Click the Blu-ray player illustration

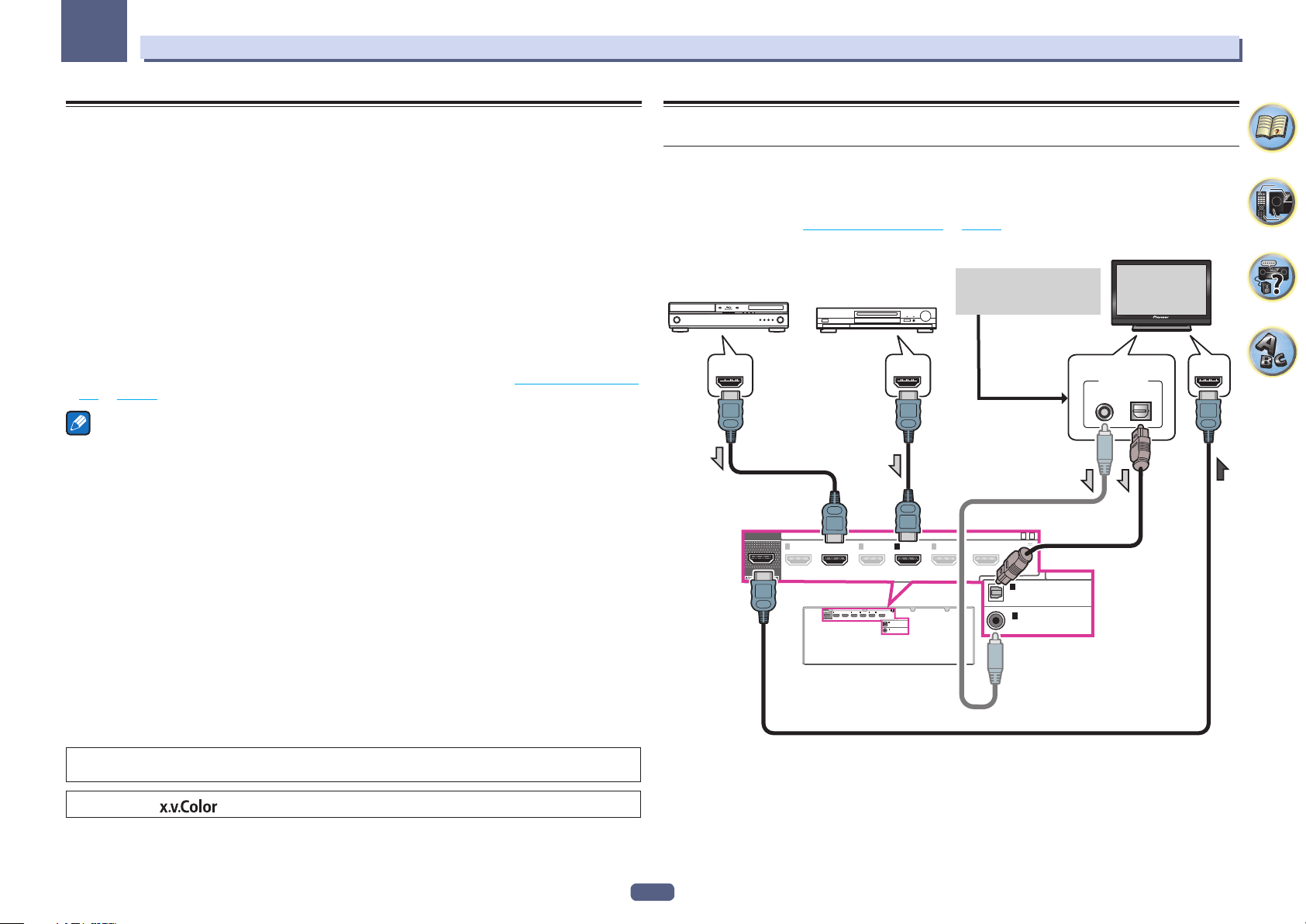pos(729,317)
